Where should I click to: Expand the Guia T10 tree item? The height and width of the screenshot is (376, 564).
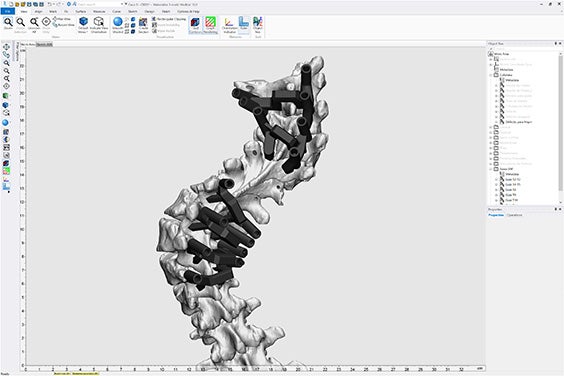point(496,200)
